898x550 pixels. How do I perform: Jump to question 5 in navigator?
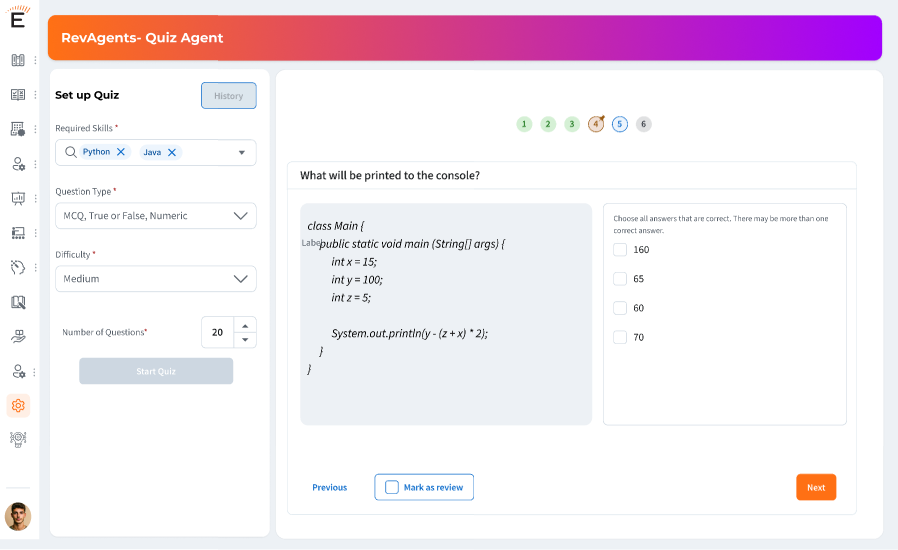point(620,124)
